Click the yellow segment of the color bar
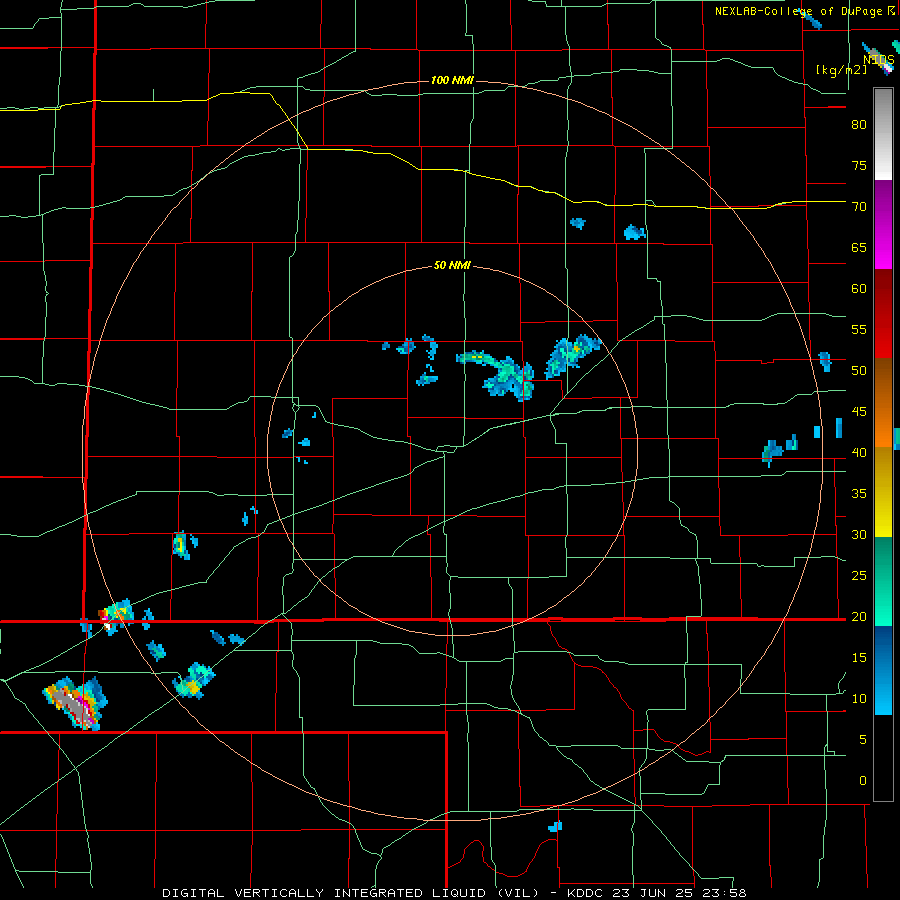The height and width of the screenshot is (900, 900). tap(883, 492)
